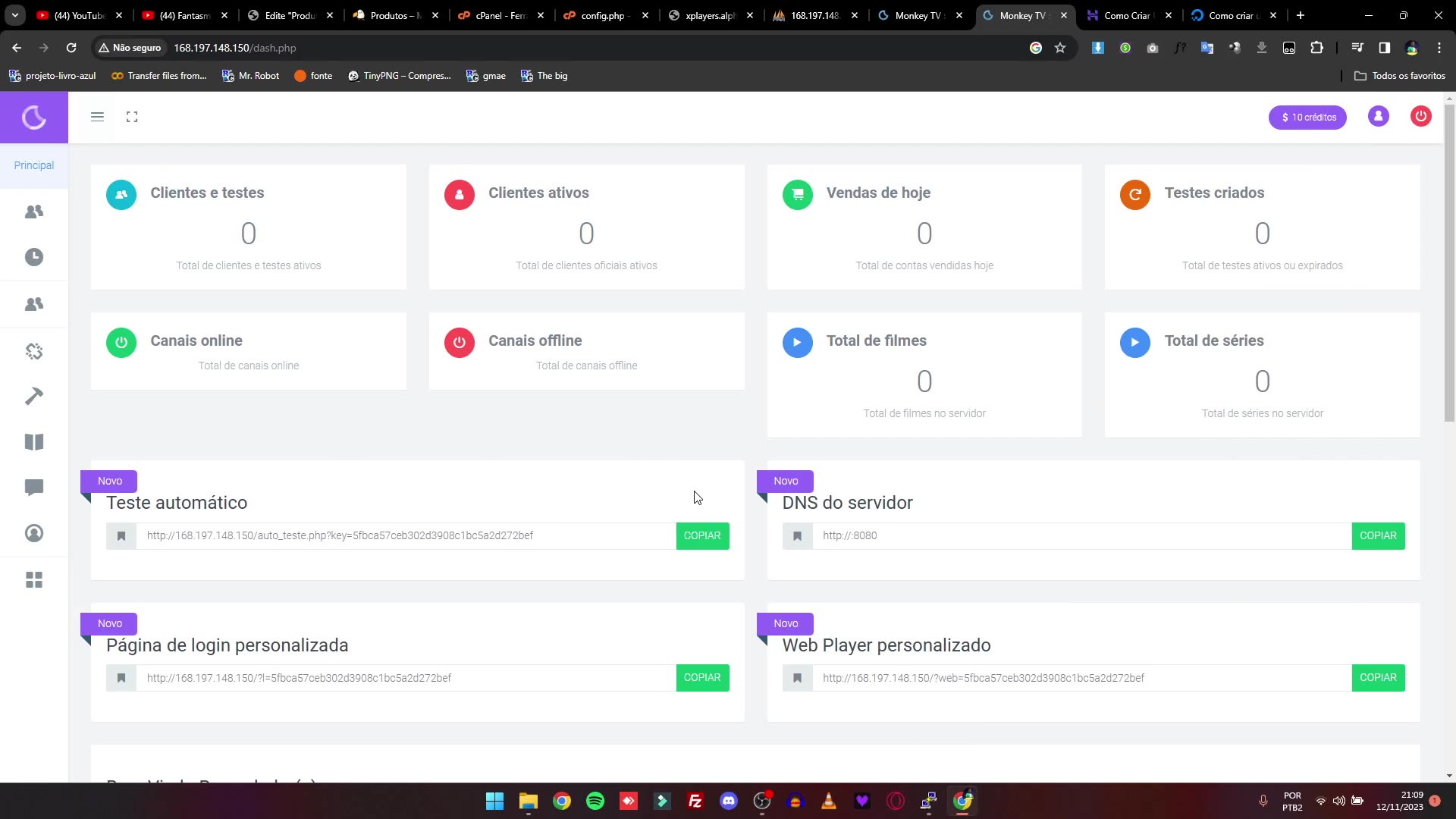Click COPIAR for DNS do servidor
Image resolution: width=1456 pixels, height=819 pixels.
(1378, 535)
